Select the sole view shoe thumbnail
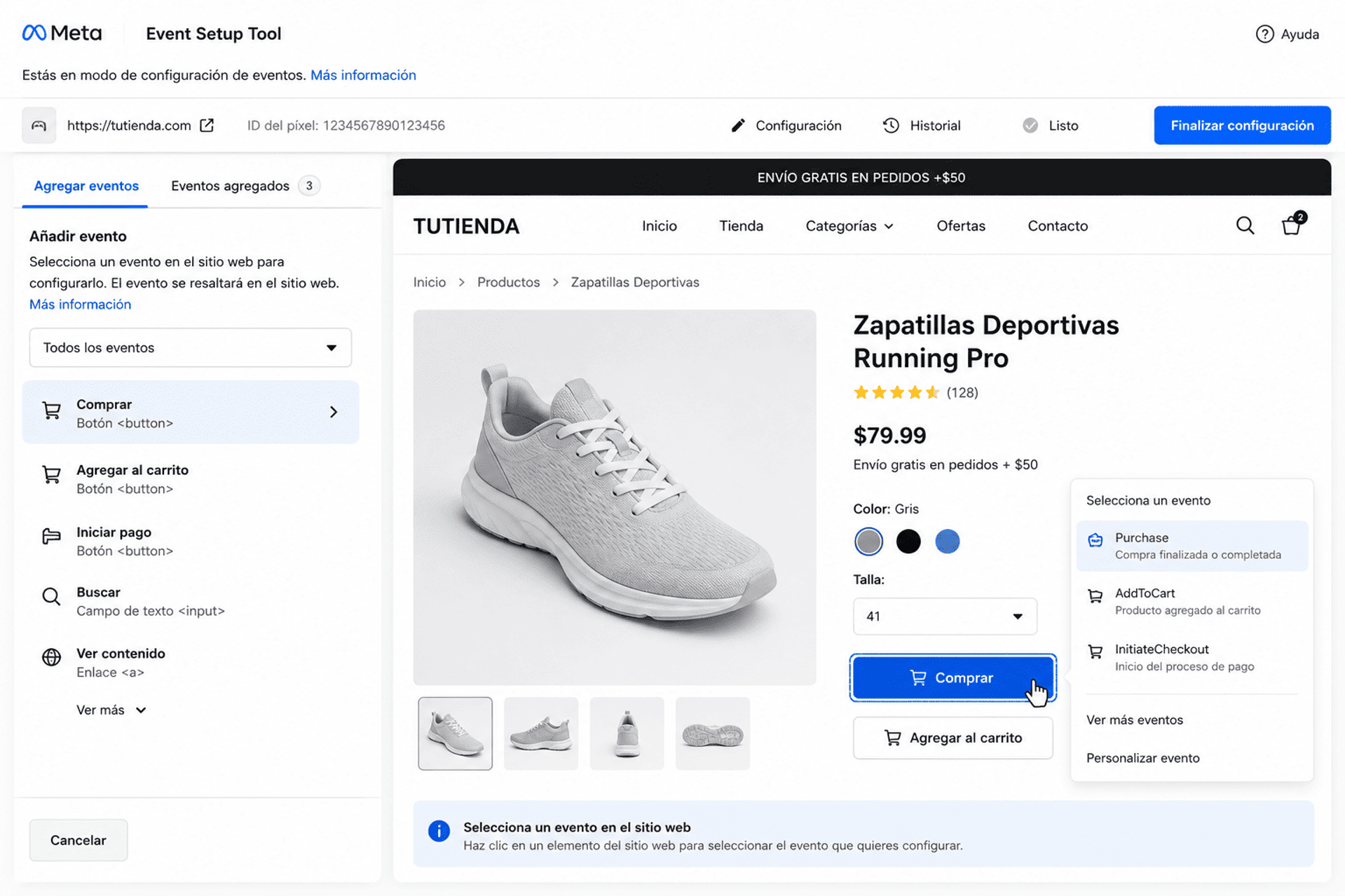 tap(712, 733)
